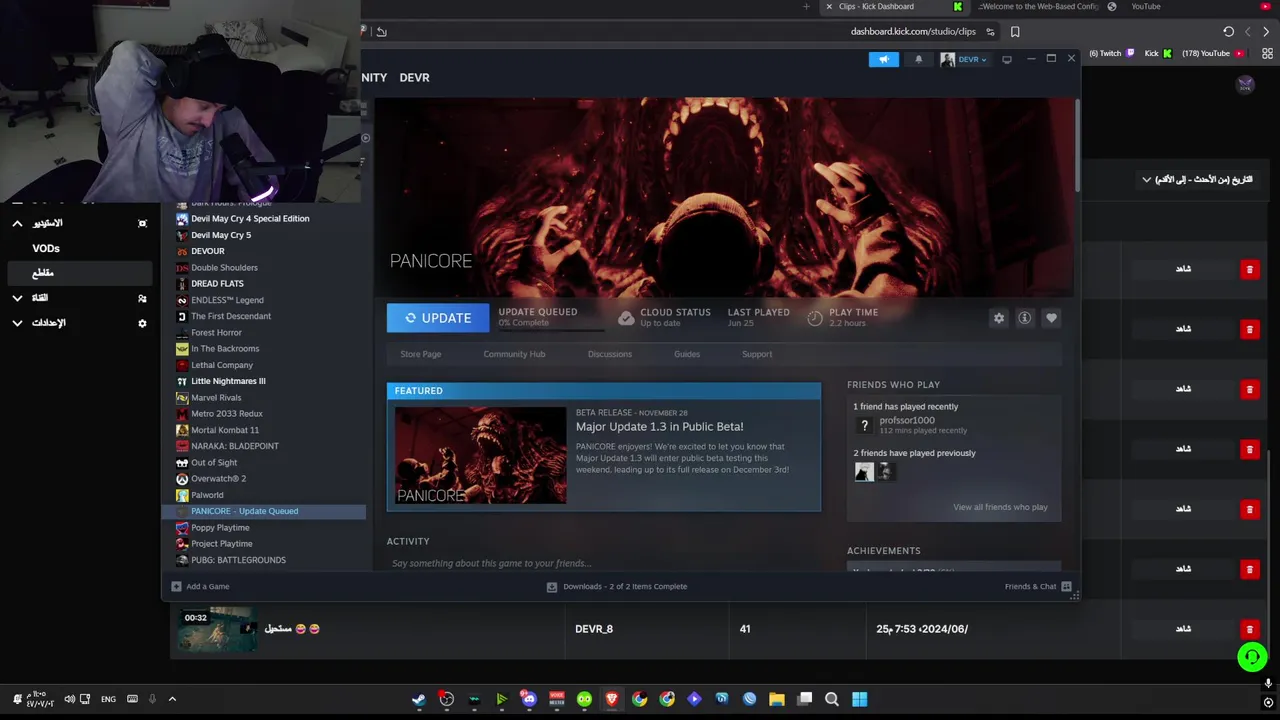Show hidden system tray icons chevron
The width and height of the screenshot is (1280, 720).
172,700
